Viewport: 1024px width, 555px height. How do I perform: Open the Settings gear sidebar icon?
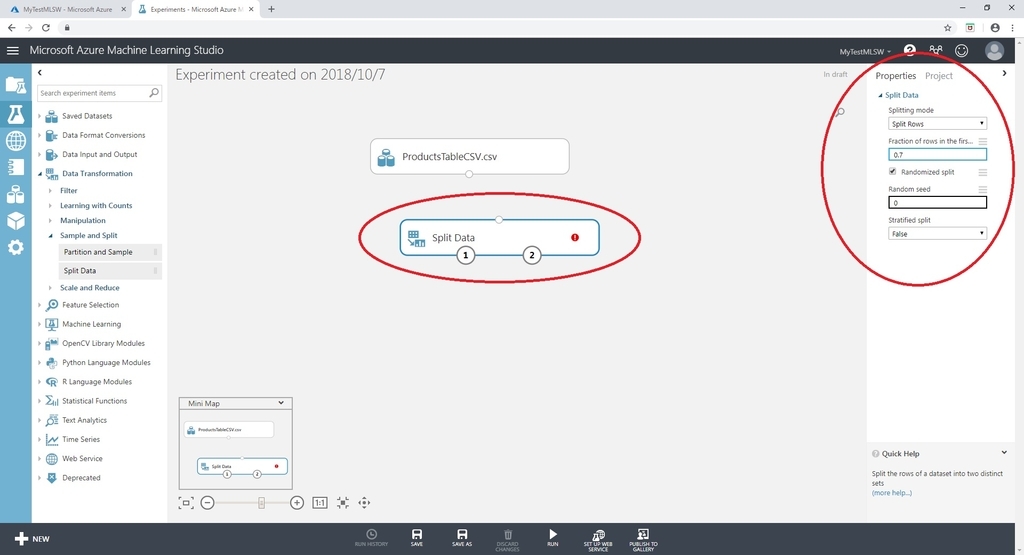pyautogui.click(x=16, y=247)
